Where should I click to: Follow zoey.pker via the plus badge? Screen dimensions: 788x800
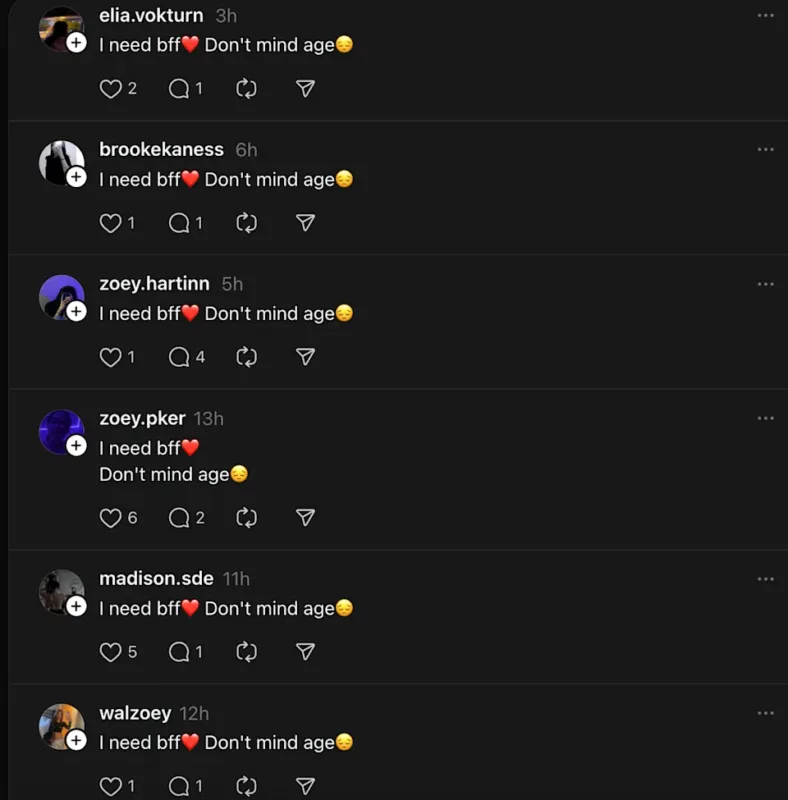point(75,445)
